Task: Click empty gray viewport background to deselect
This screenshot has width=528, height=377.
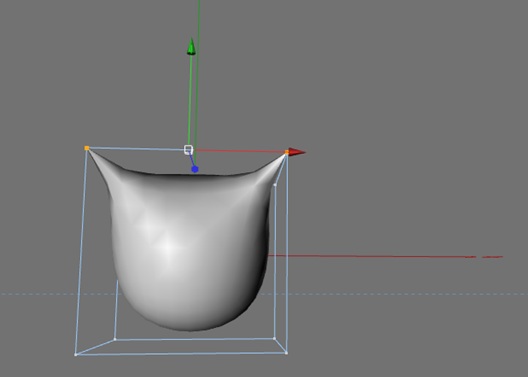Action: [404, 101]
